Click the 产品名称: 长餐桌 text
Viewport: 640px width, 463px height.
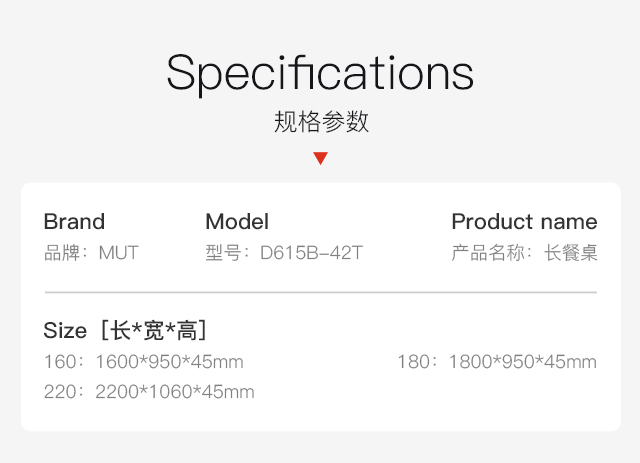point(524,253)
